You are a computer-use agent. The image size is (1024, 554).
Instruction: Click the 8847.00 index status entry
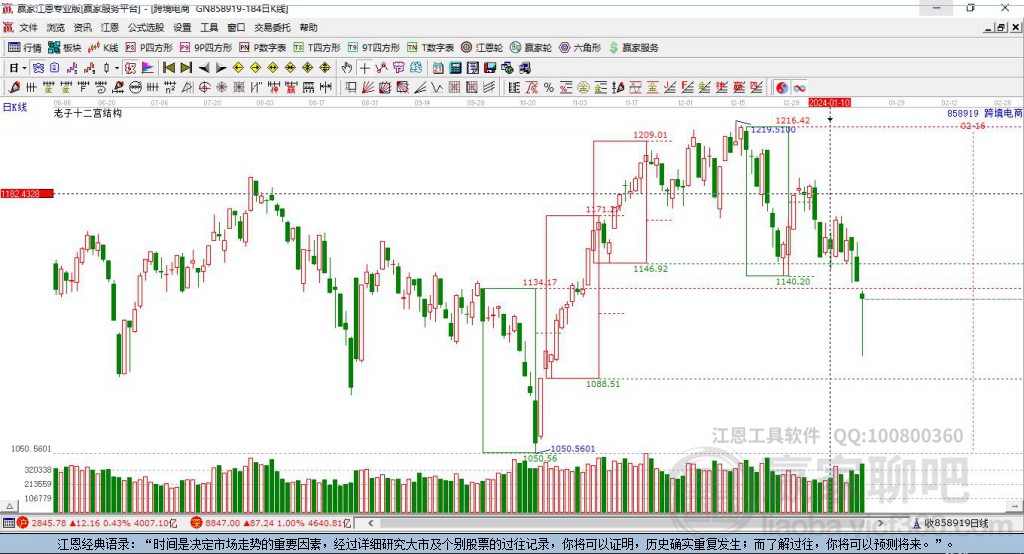(271, 523)
